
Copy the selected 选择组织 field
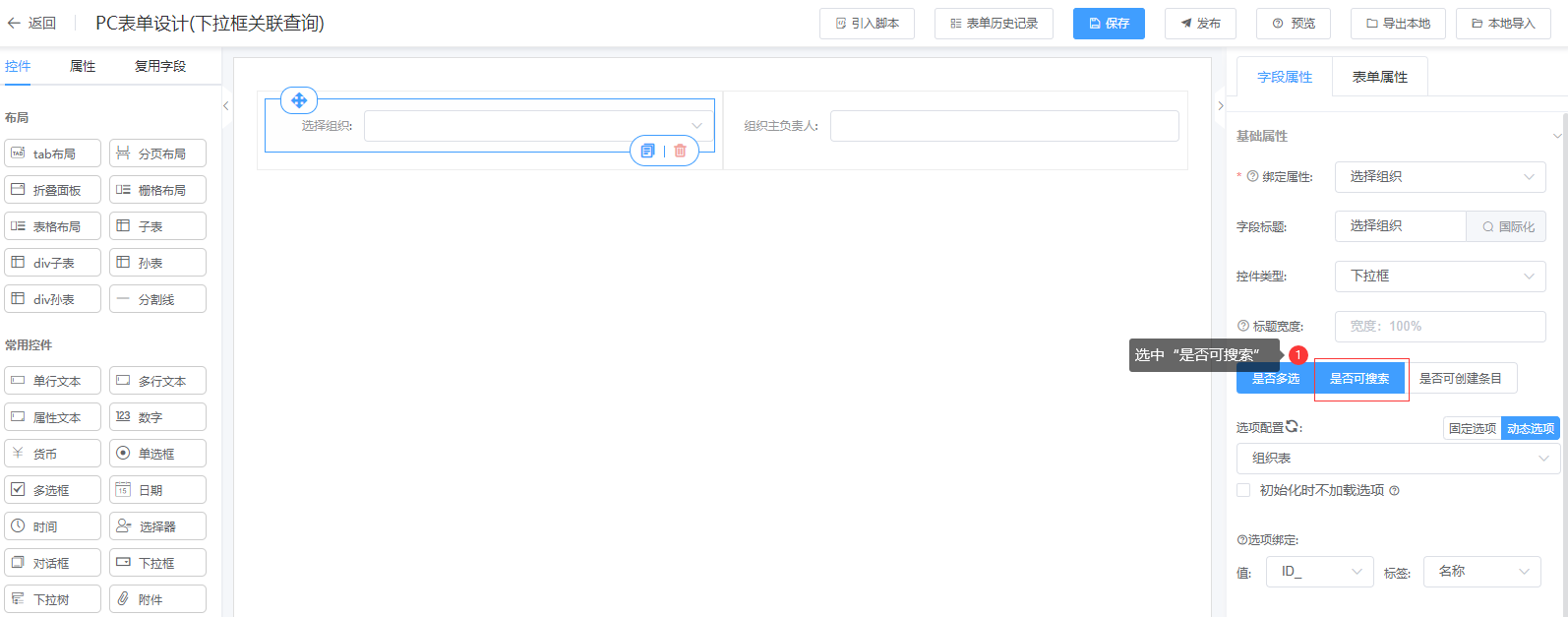click(x=647, y=151)
